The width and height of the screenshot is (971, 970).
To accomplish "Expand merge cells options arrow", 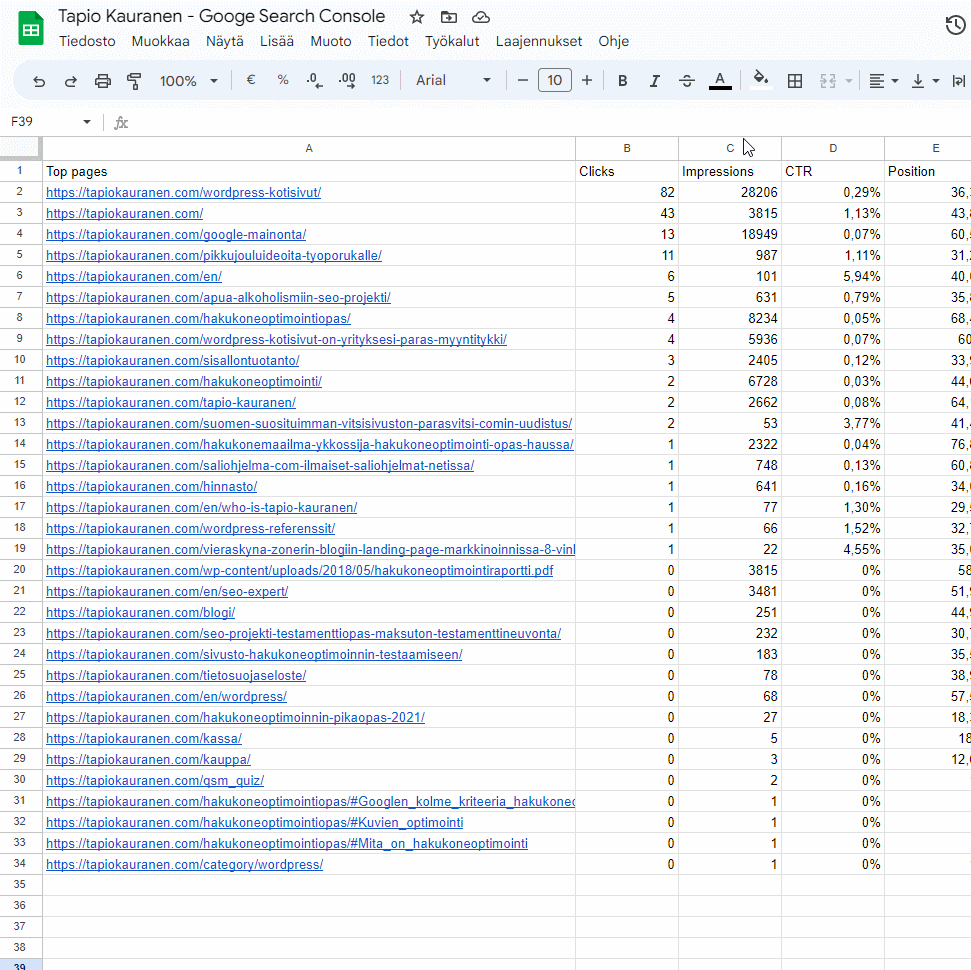I will click(x=849, y=81).
